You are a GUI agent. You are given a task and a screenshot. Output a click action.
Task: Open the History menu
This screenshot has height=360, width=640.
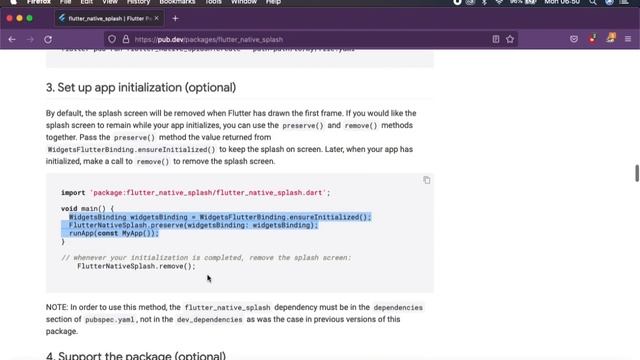tap(138, 2)
